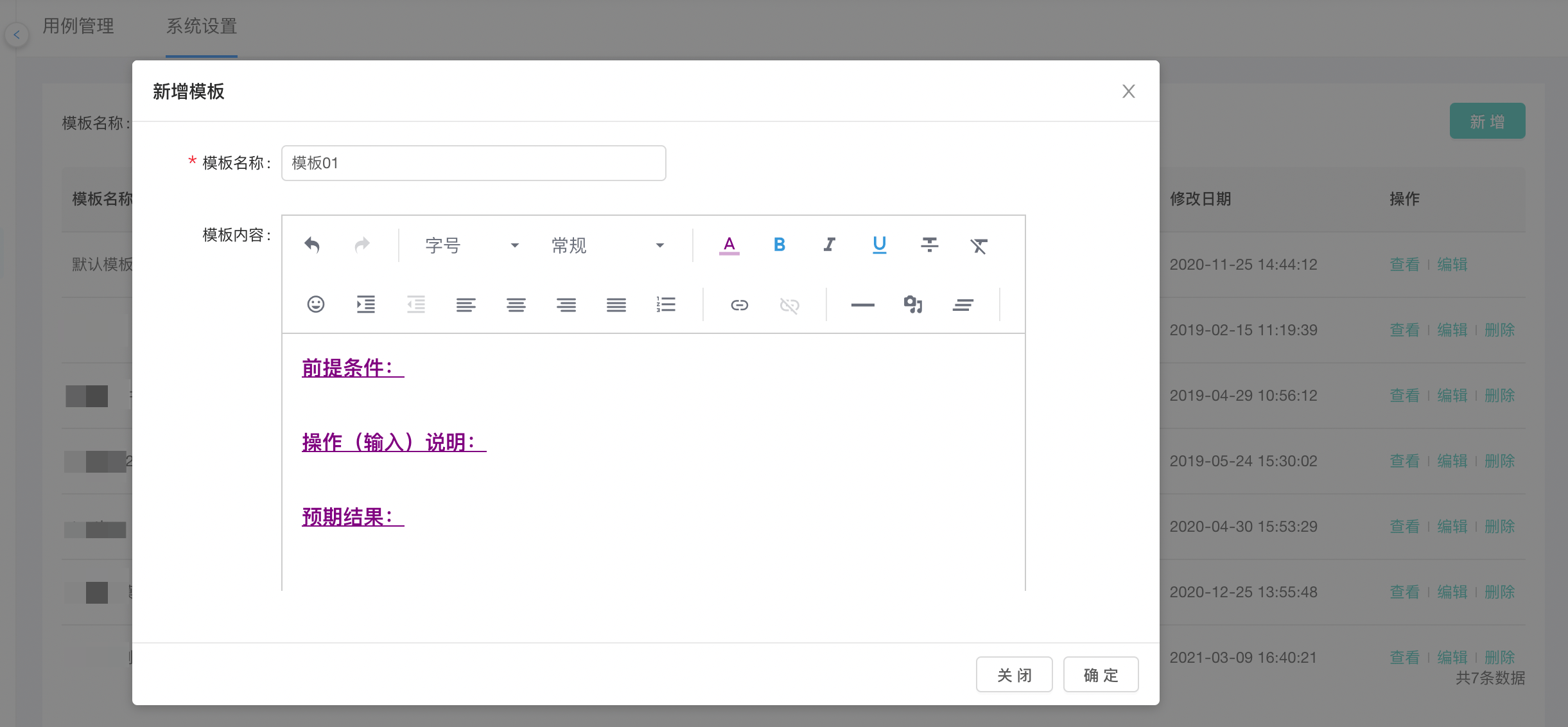Image resolution: width=1568 pixels, height=727 pixels.
Task: Click the 关闭 button
Action: (1014, 674)
